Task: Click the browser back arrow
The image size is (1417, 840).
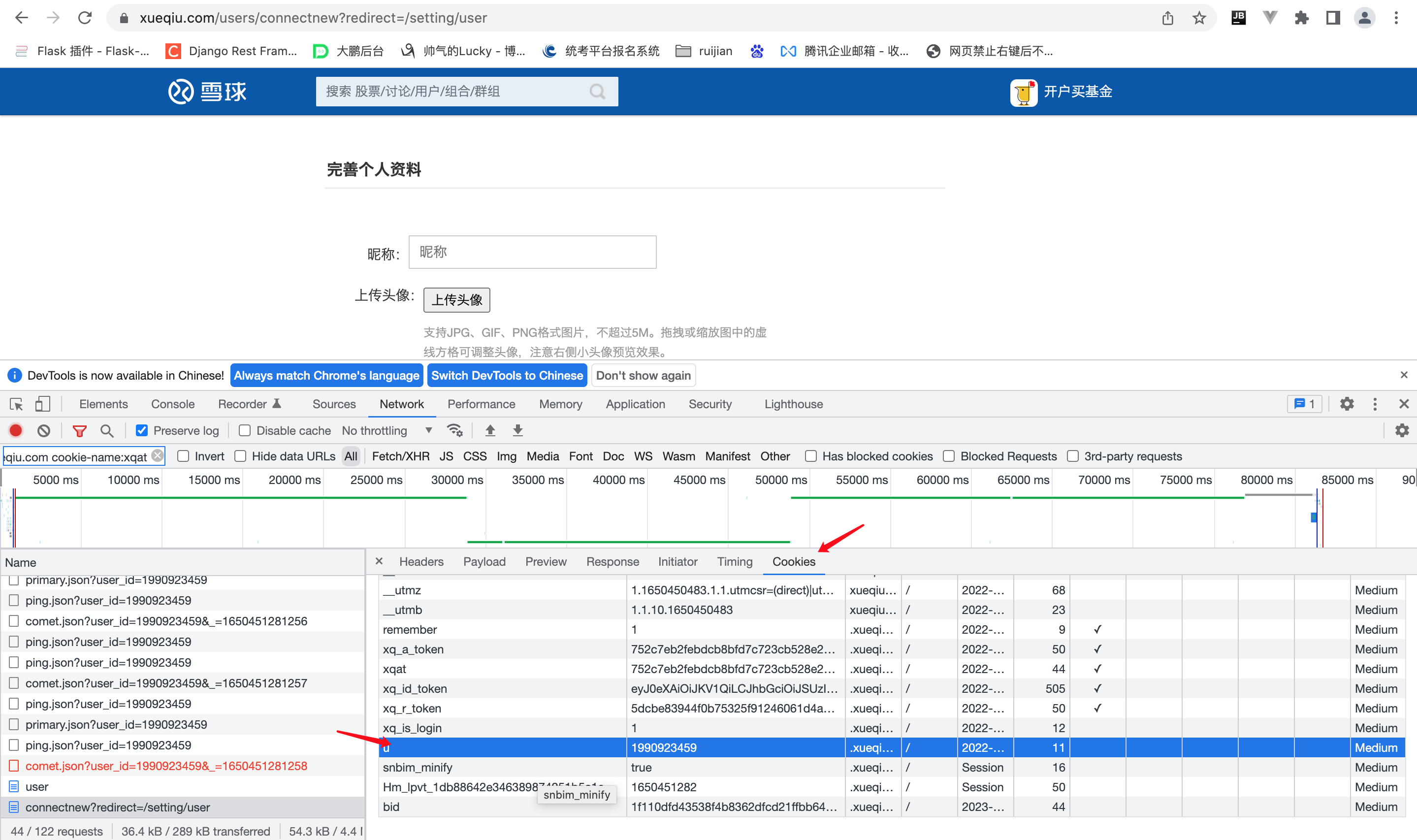Action: [x=22, y=18]
